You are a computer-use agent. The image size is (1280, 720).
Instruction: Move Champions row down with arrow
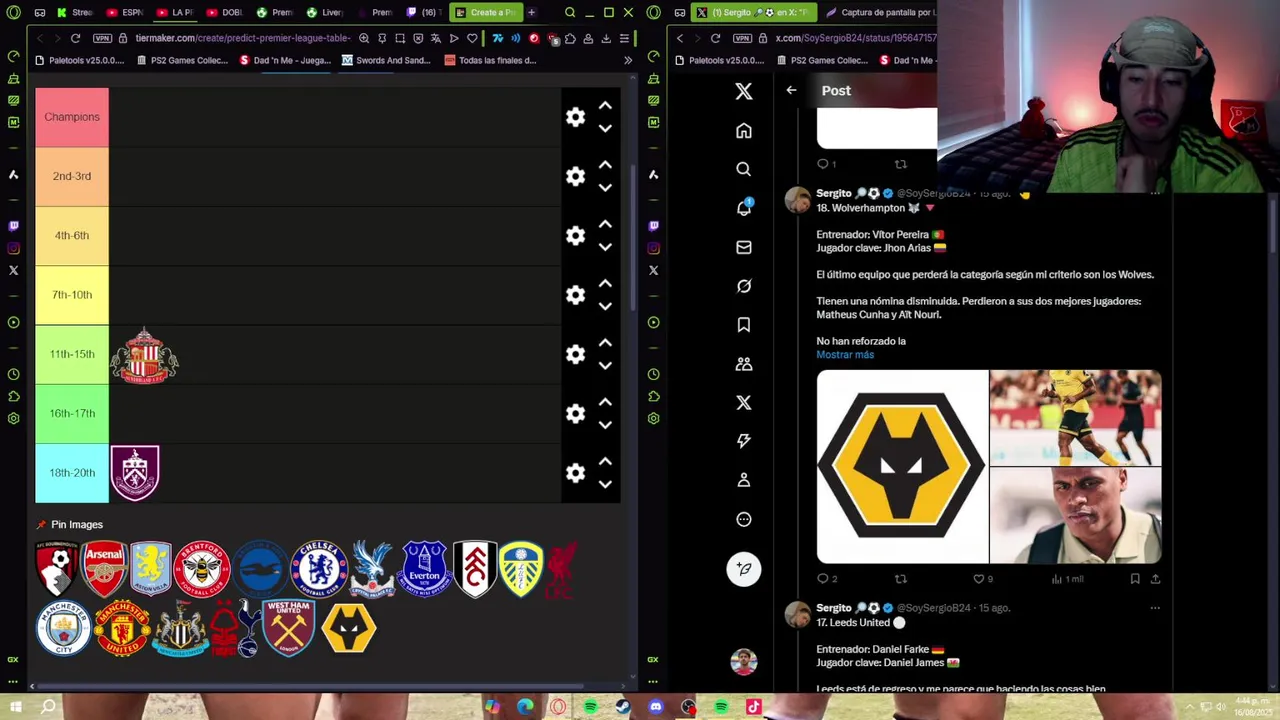[x=605, y=128]
